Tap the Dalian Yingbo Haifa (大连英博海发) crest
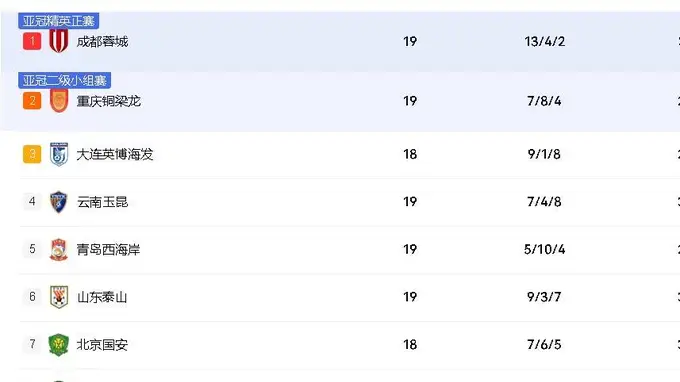This screenshot has width=680, height=382. (59, 154)
